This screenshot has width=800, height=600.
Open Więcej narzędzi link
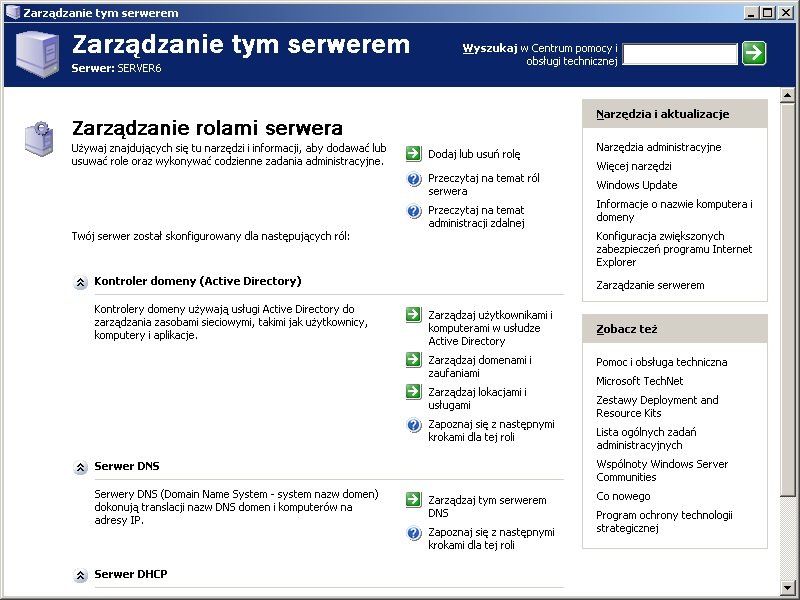(634, 166)
